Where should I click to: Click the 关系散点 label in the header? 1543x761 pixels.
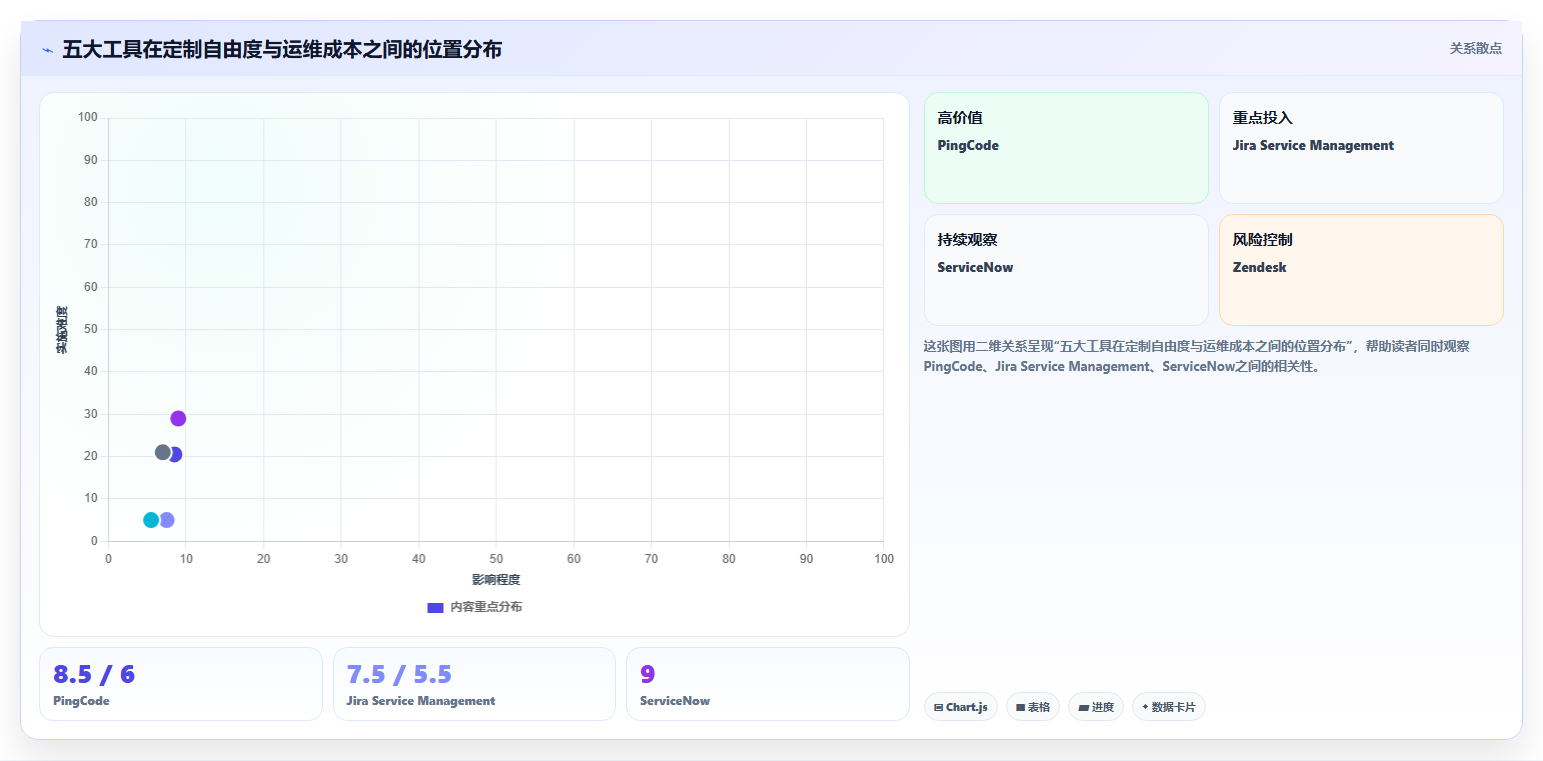tap(1476, 49)
